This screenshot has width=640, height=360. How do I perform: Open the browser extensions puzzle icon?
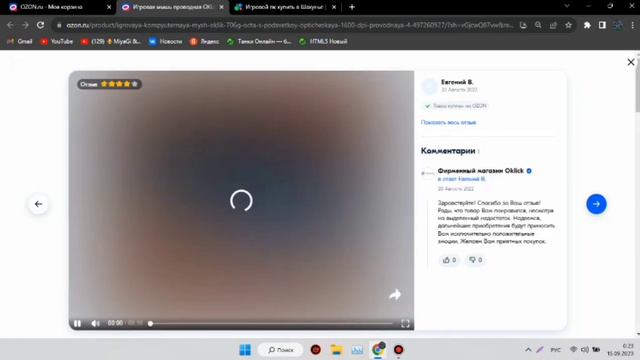587,25
